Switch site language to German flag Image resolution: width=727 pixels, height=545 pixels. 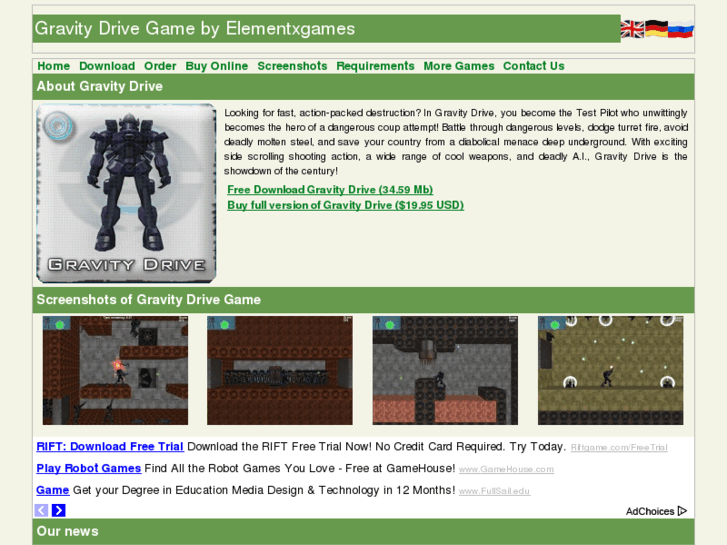pos(657,29)
